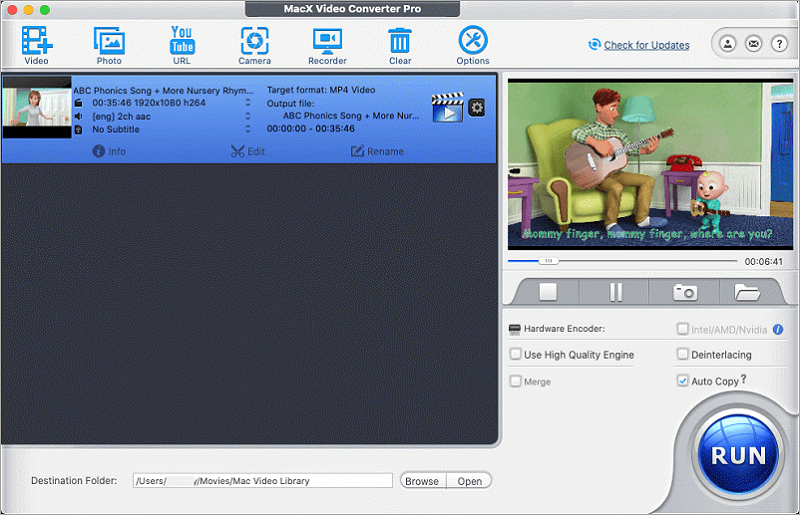Change audio track [eng] 2ch aac stepper
The width and height of the screenshot is (800, 515).
tap(248, 116)
